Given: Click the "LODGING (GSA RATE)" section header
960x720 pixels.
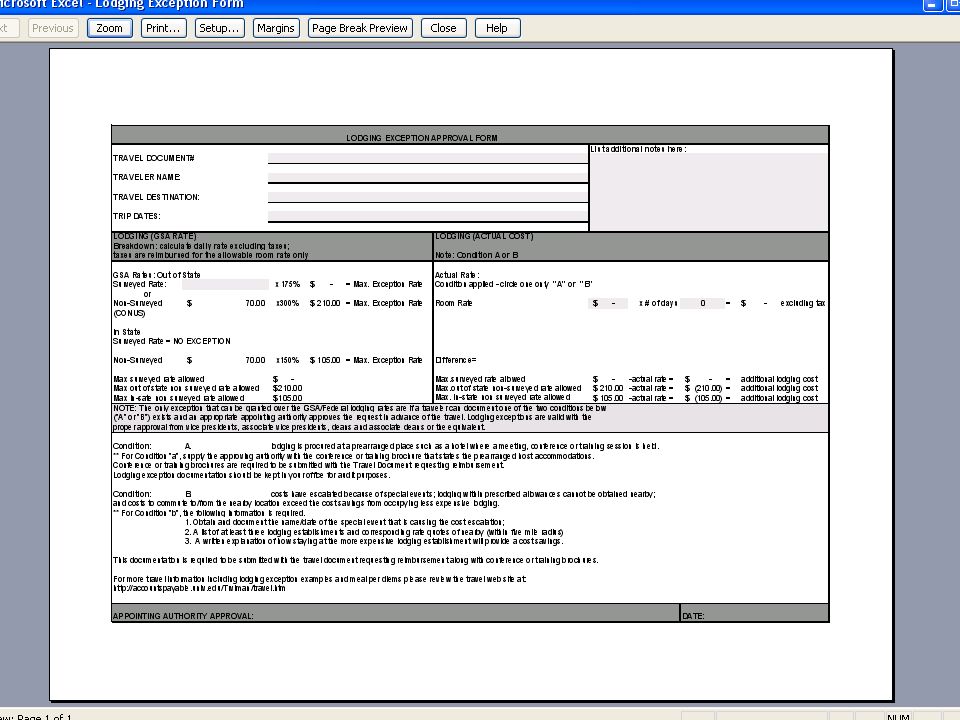Looking at the screenshot, I should point(155,236).
